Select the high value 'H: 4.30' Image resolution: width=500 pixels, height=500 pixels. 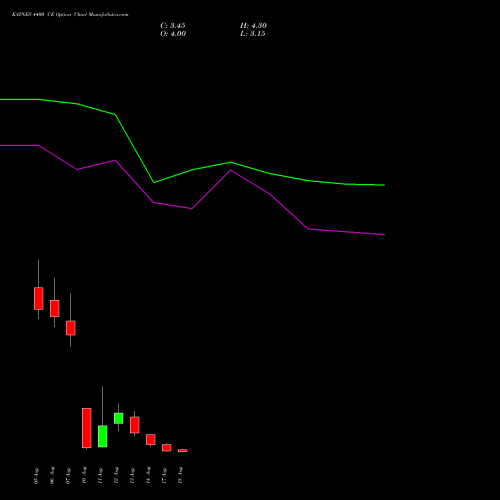pos(253,26)
